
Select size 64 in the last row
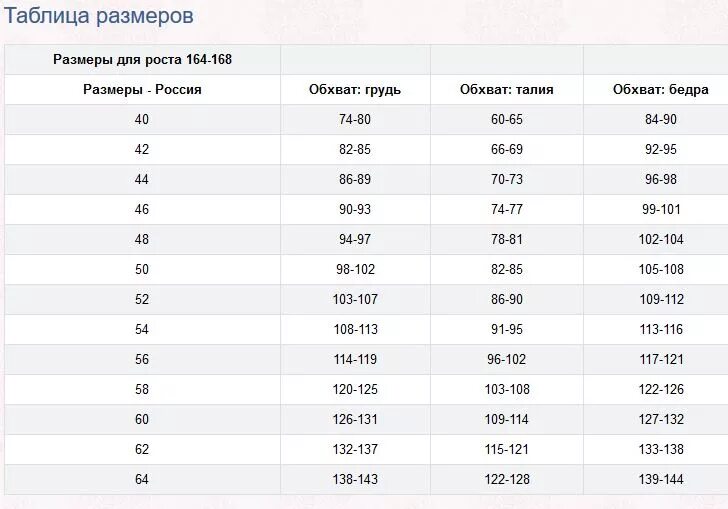pyautogui.click(x=142, y=479)
